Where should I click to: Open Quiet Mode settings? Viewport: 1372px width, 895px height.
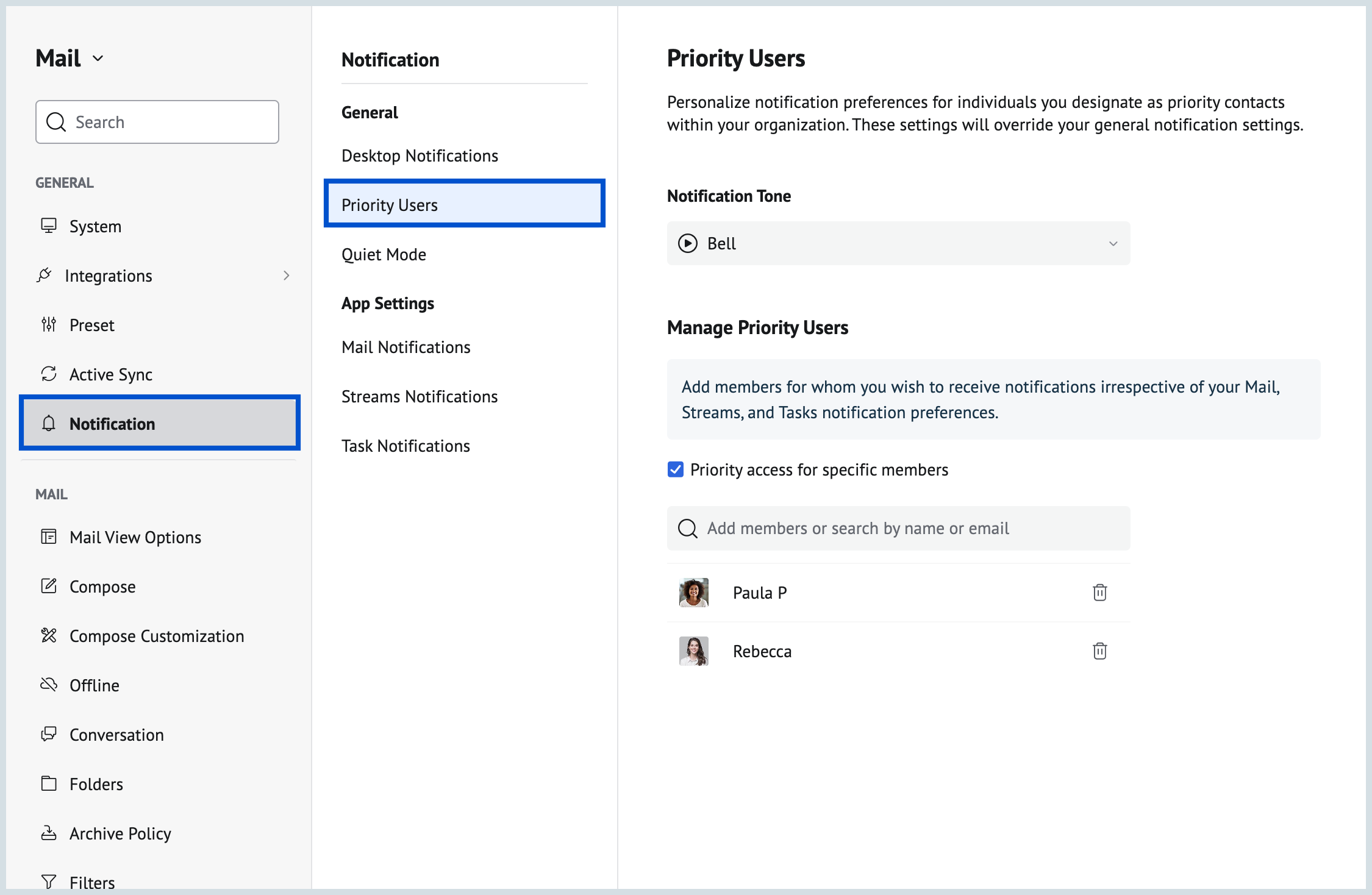point(384,254)
